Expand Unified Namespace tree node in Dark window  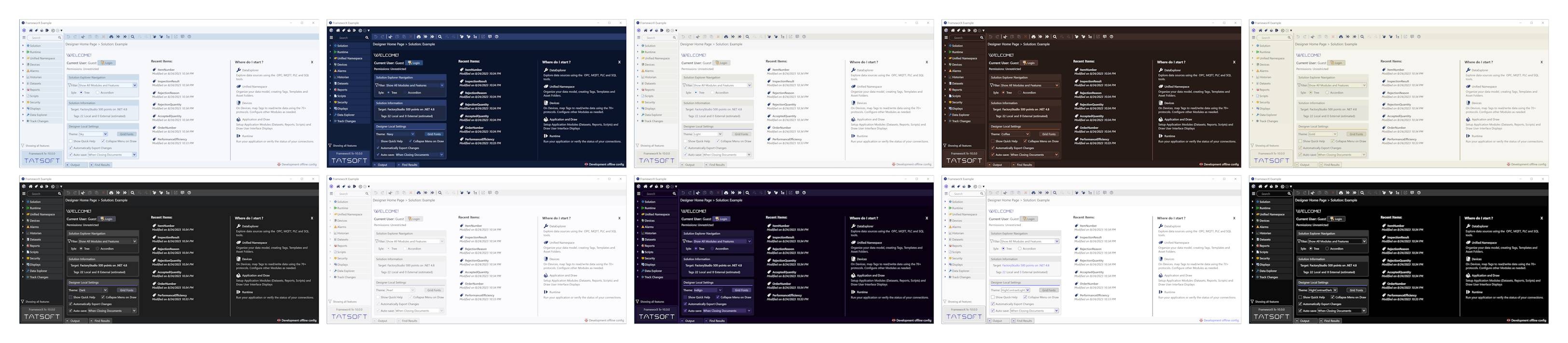(x=24, y=214)
